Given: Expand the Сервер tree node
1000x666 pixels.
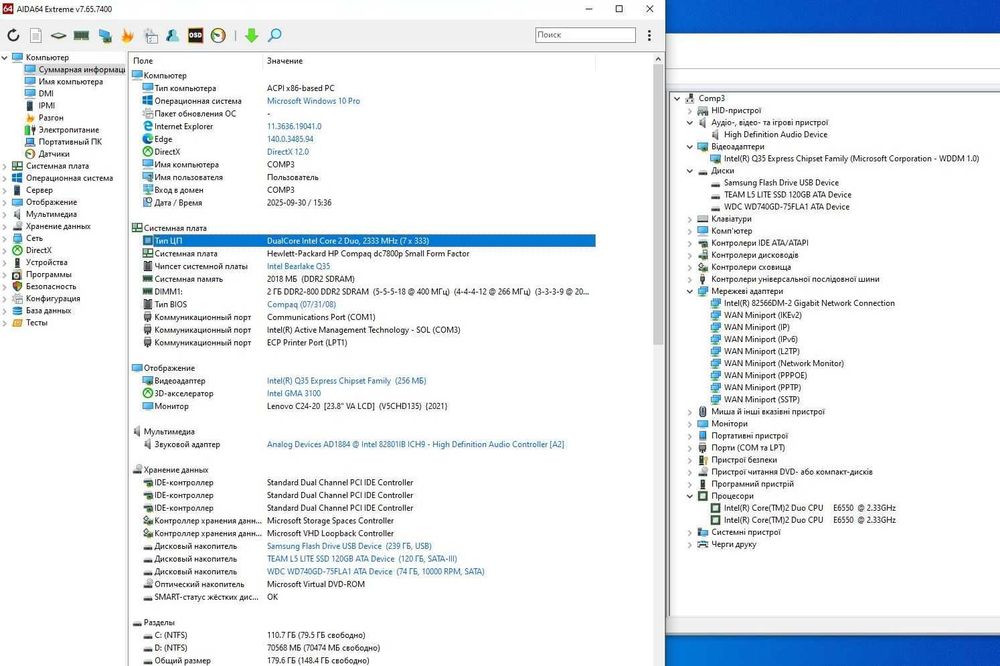Looking at the screenshot, I should click(5, 190).
